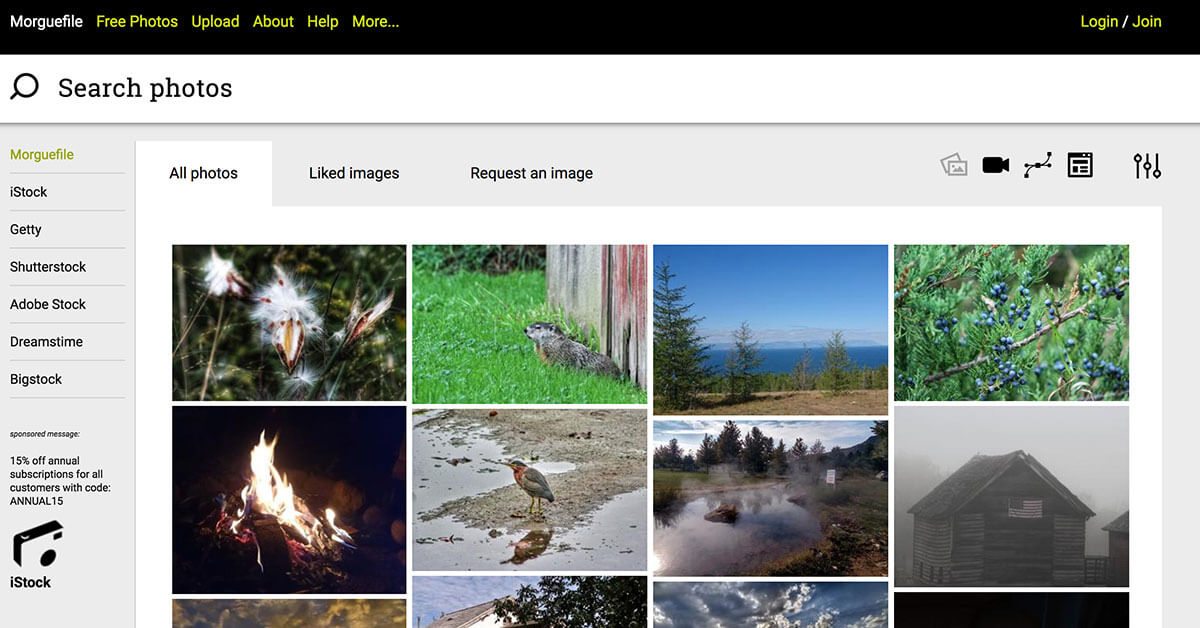Open the milkweed seed pod photo
The image size is (1200, 628).
tap(289, 323)
